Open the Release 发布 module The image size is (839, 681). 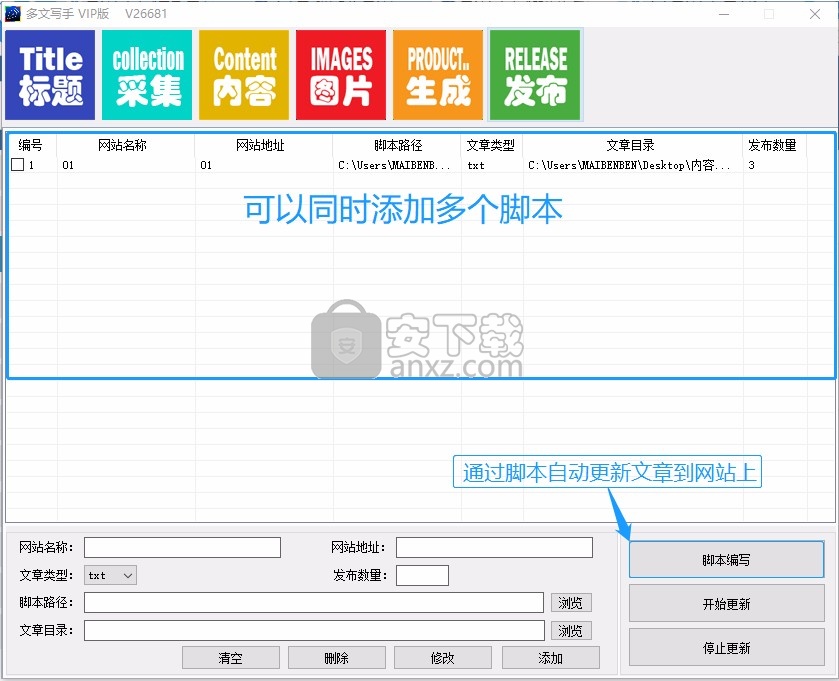point(535,75)
